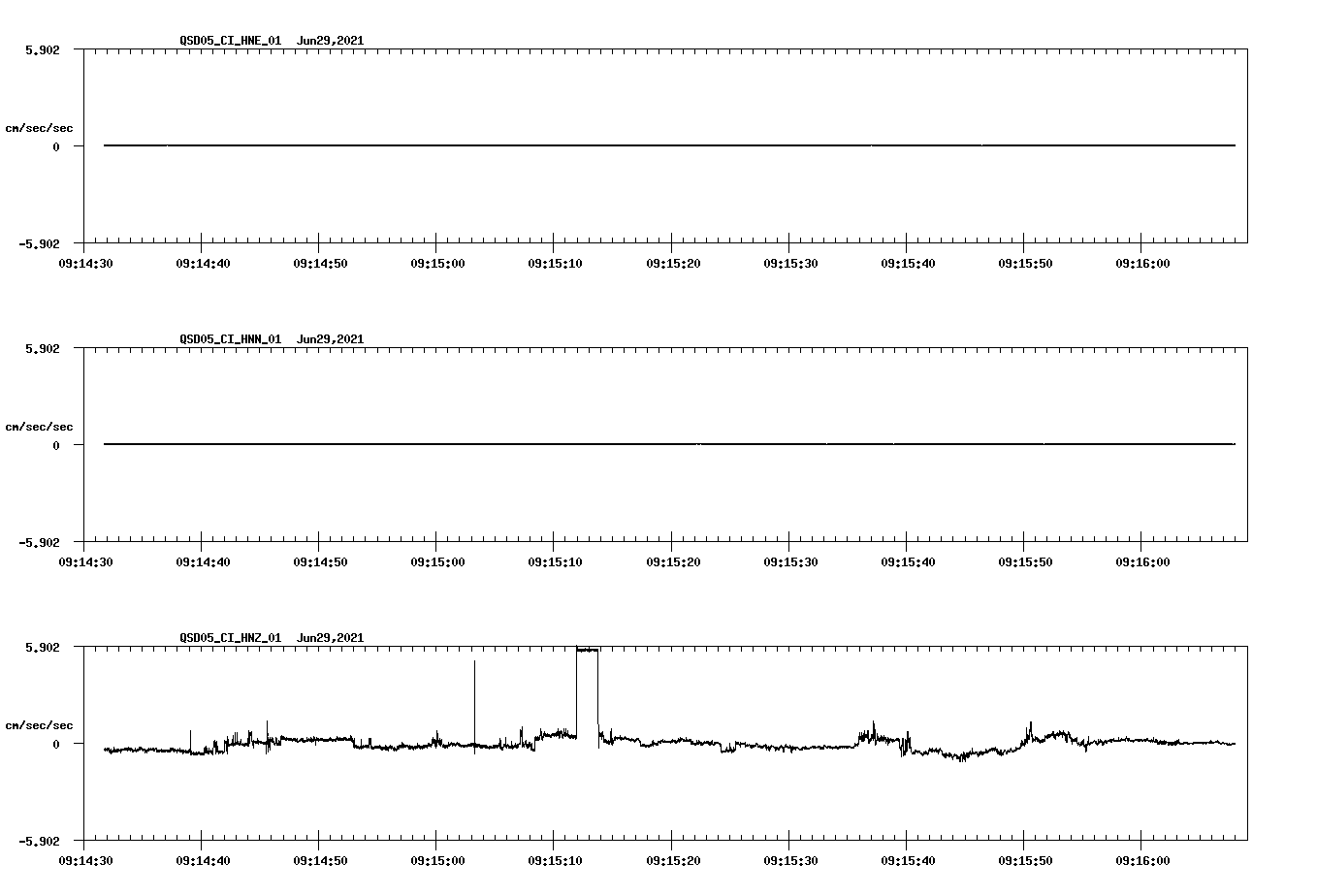The height and width of the screenshot is (896, 1317).
Task: Select the 09:15:30 time label under HNN plot
Action: tap(789, 562)
